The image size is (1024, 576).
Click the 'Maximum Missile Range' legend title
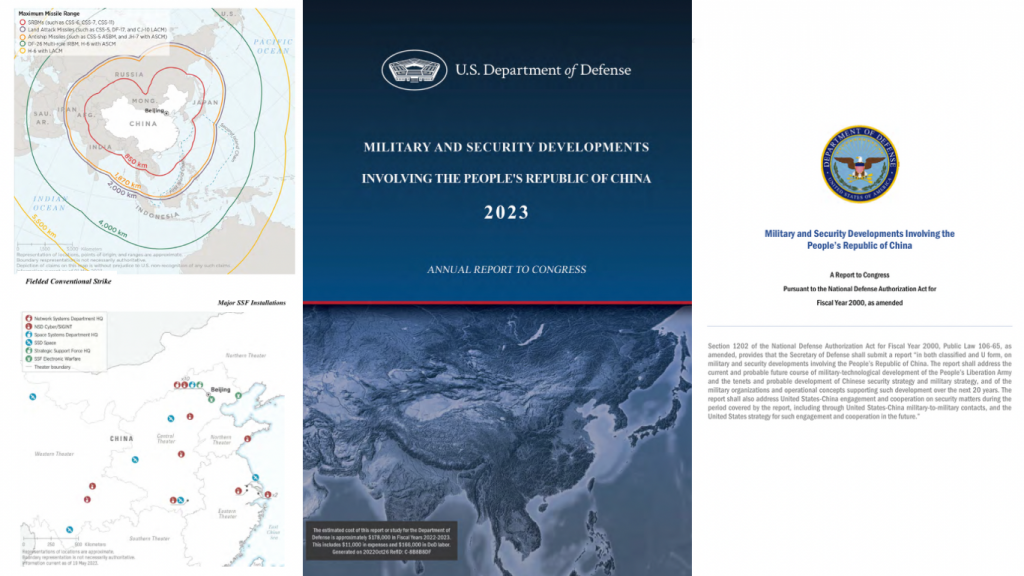pyautogui.click(x=49, y=13)
